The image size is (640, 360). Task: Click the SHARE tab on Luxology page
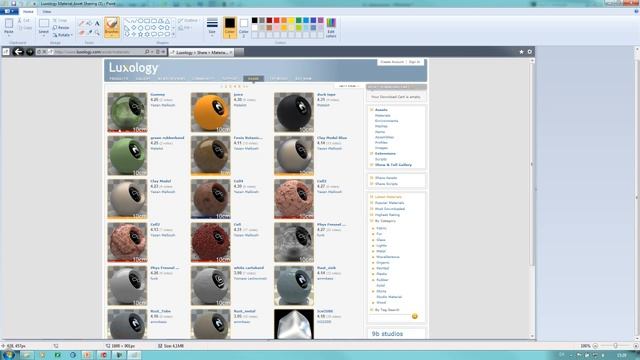pos(253,78)
